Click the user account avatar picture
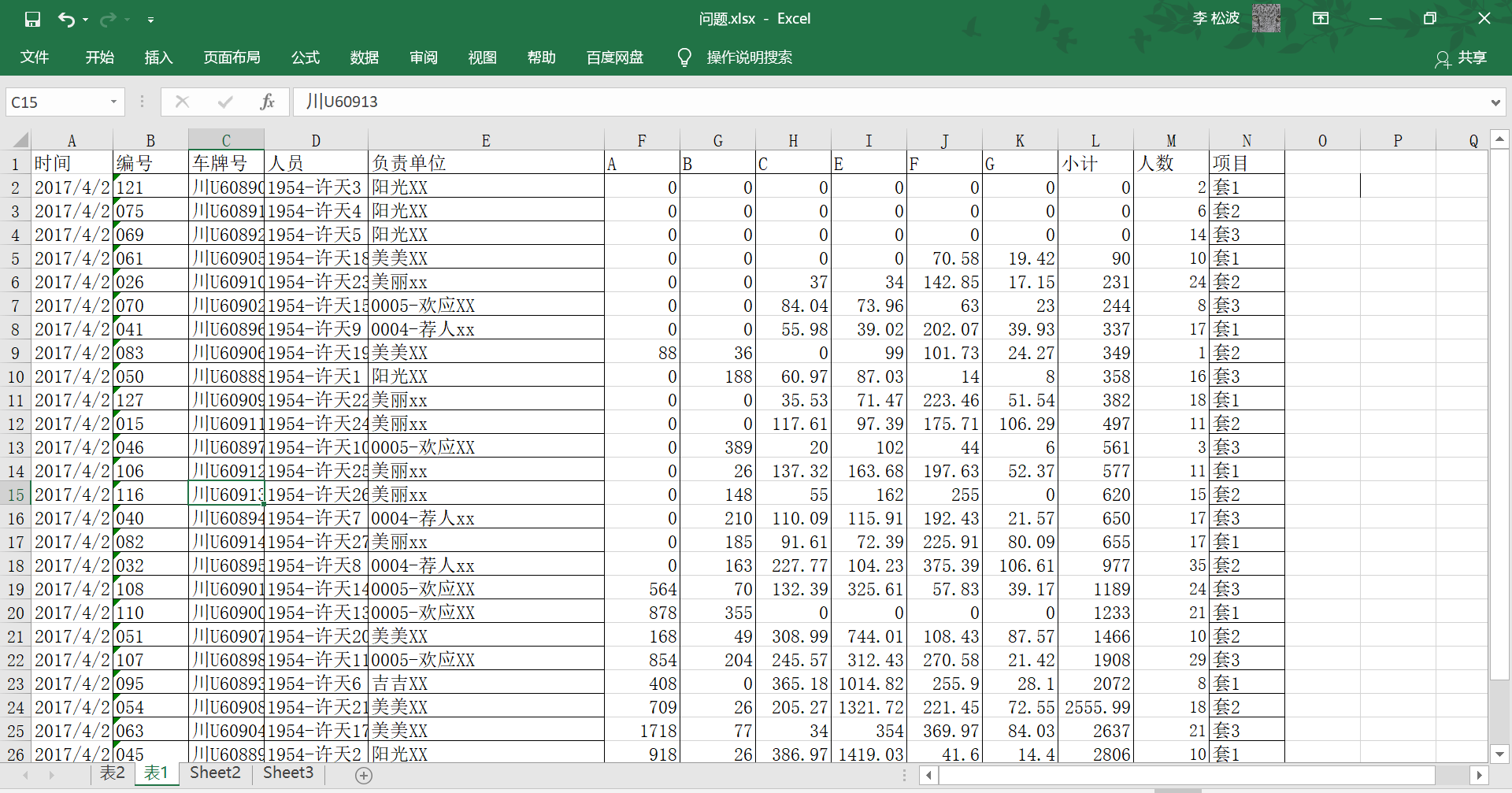 1266,18
